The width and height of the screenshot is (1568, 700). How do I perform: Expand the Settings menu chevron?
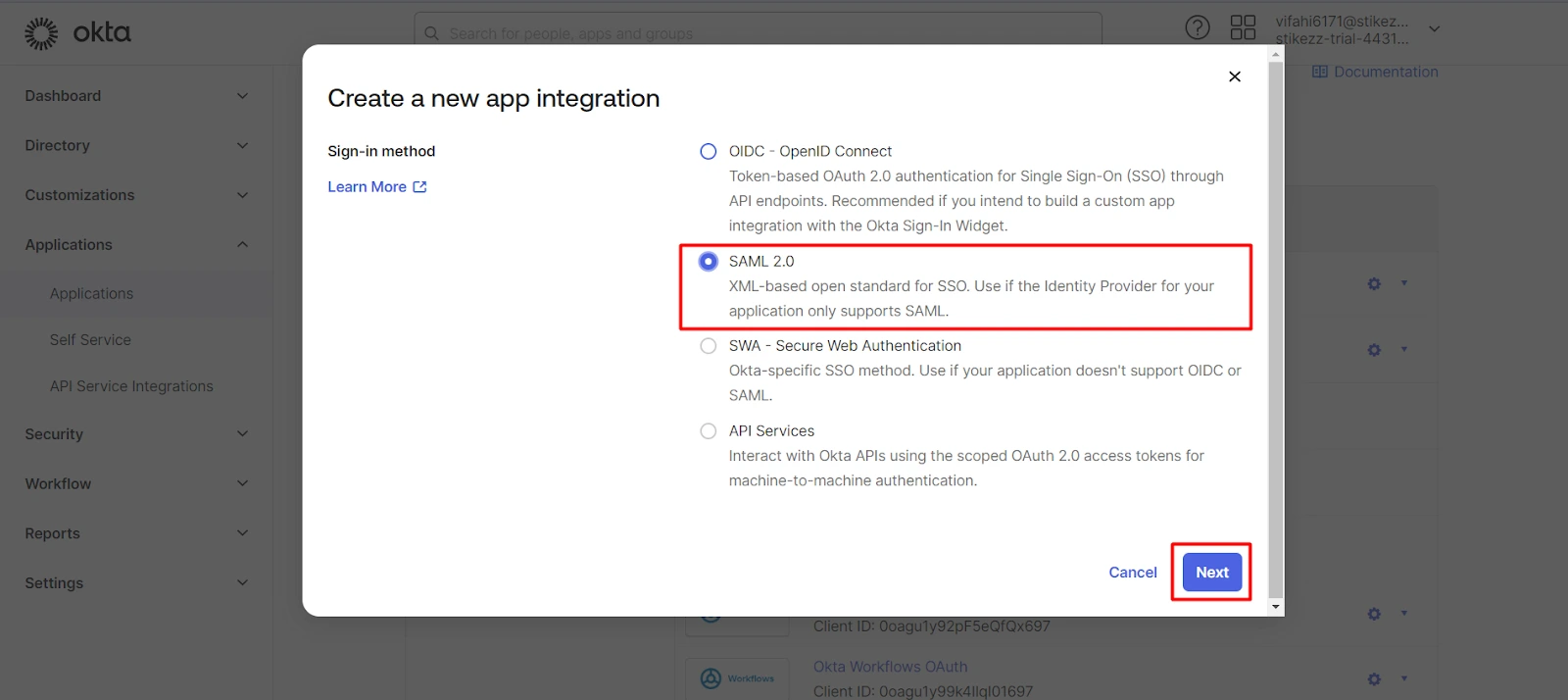coord(242,582)
